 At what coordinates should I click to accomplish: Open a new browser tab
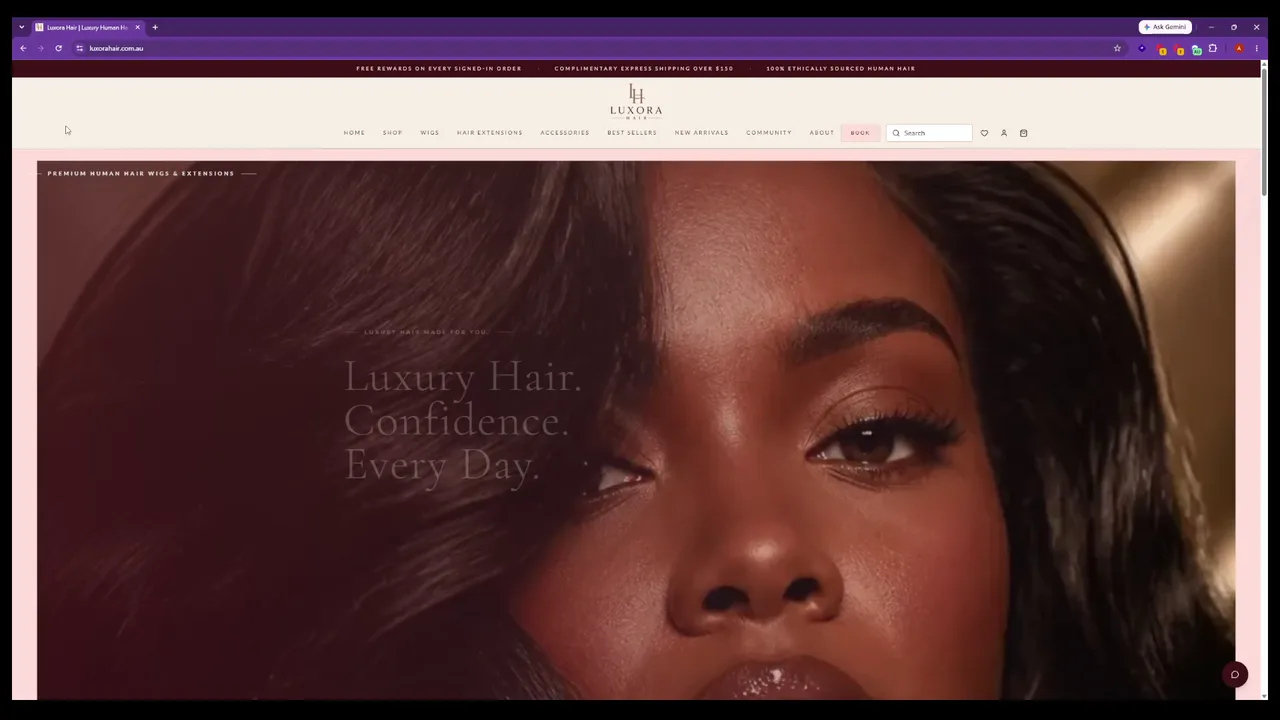click(155, 27)
